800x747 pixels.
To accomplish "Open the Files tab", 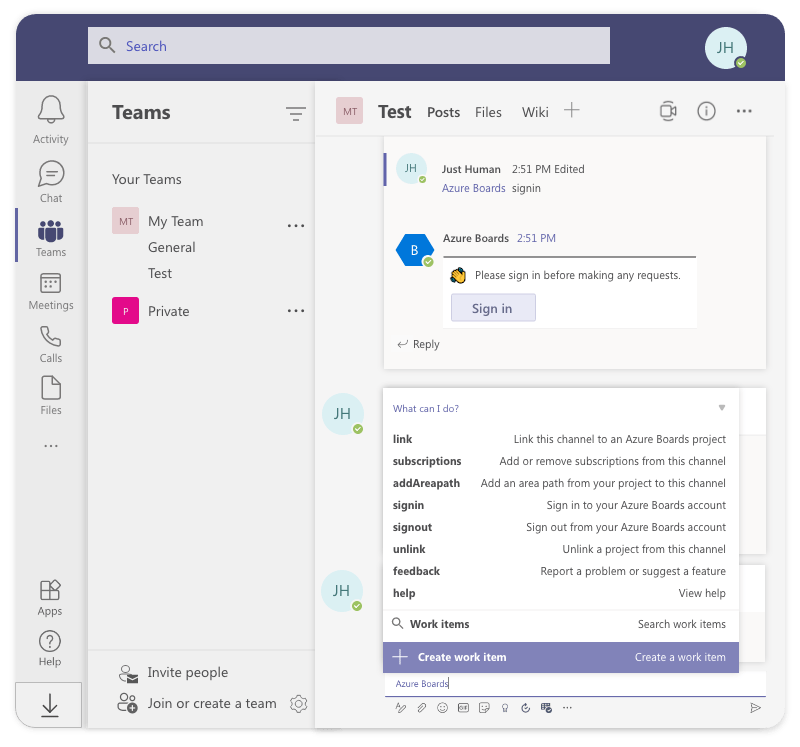I will coord(488,112).
